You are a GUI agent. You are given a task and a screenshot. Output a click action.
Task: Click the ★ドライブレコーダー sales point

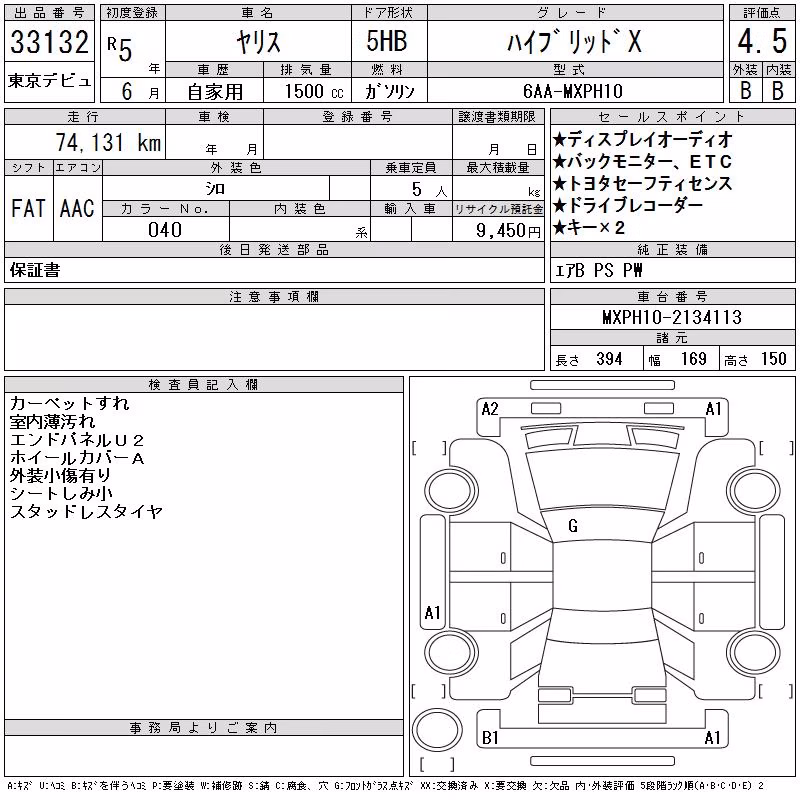pyautogui.click(x=628, y=205)
